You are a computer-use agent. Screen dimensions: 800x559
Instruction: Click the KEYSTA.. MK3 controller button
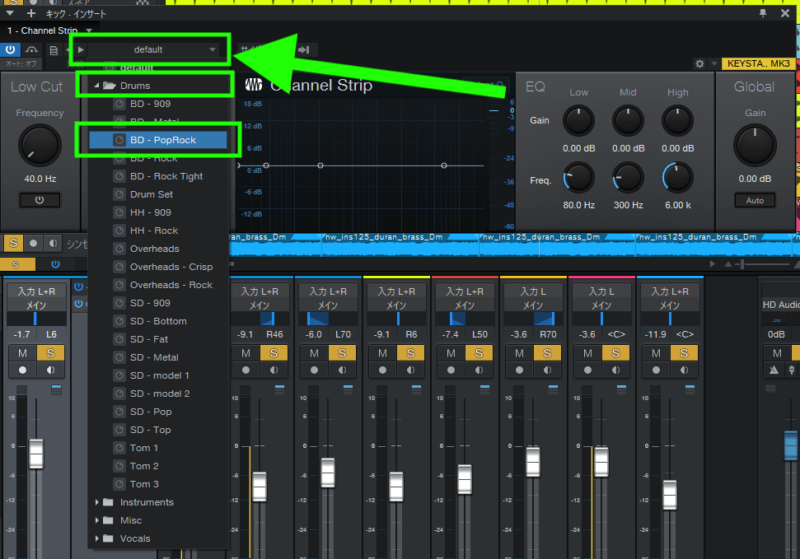pos(757,64)
